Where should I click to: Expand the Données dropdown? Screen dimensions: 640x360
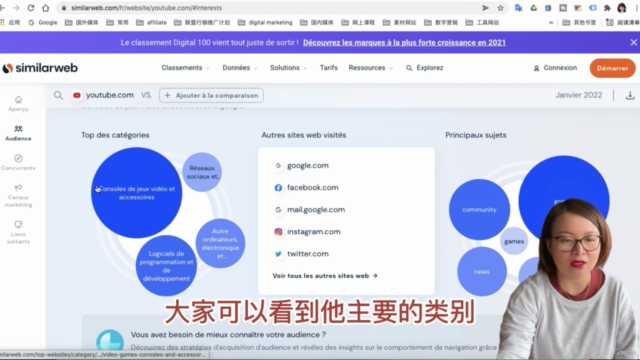240,68
